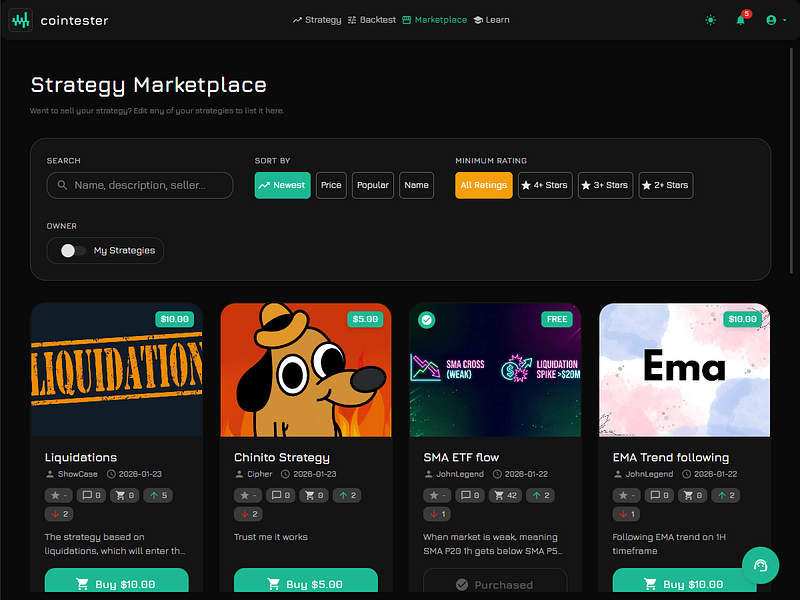Image resolution: width=800 pixels, height=600 pixels.
Task: Click the star rating chip on Liquidations
Action: click(59, 495)
